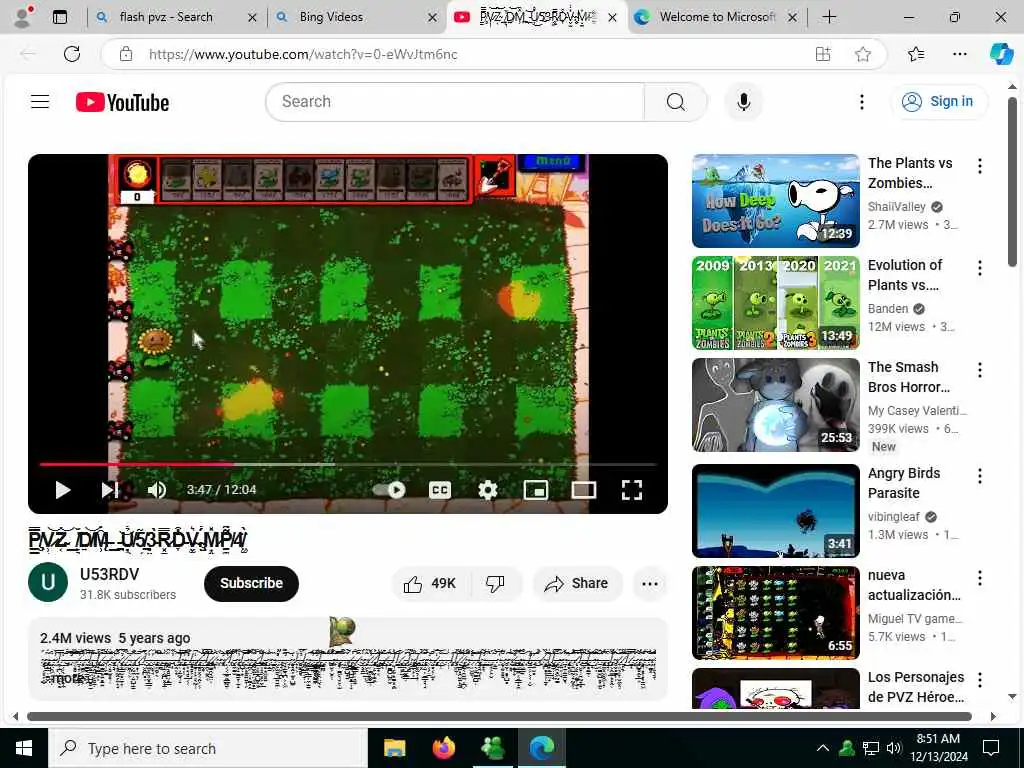
Task: Open the Favorites list icon
Action: (x=916, y=54)
